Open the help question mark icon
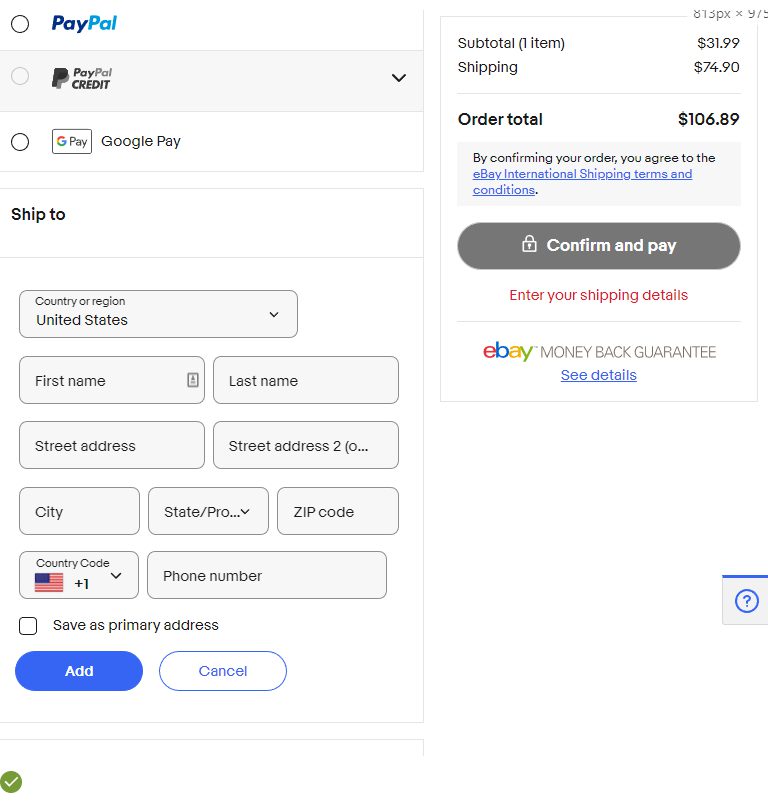This screenshot has height=803, width=768. [x=746, y=601]
